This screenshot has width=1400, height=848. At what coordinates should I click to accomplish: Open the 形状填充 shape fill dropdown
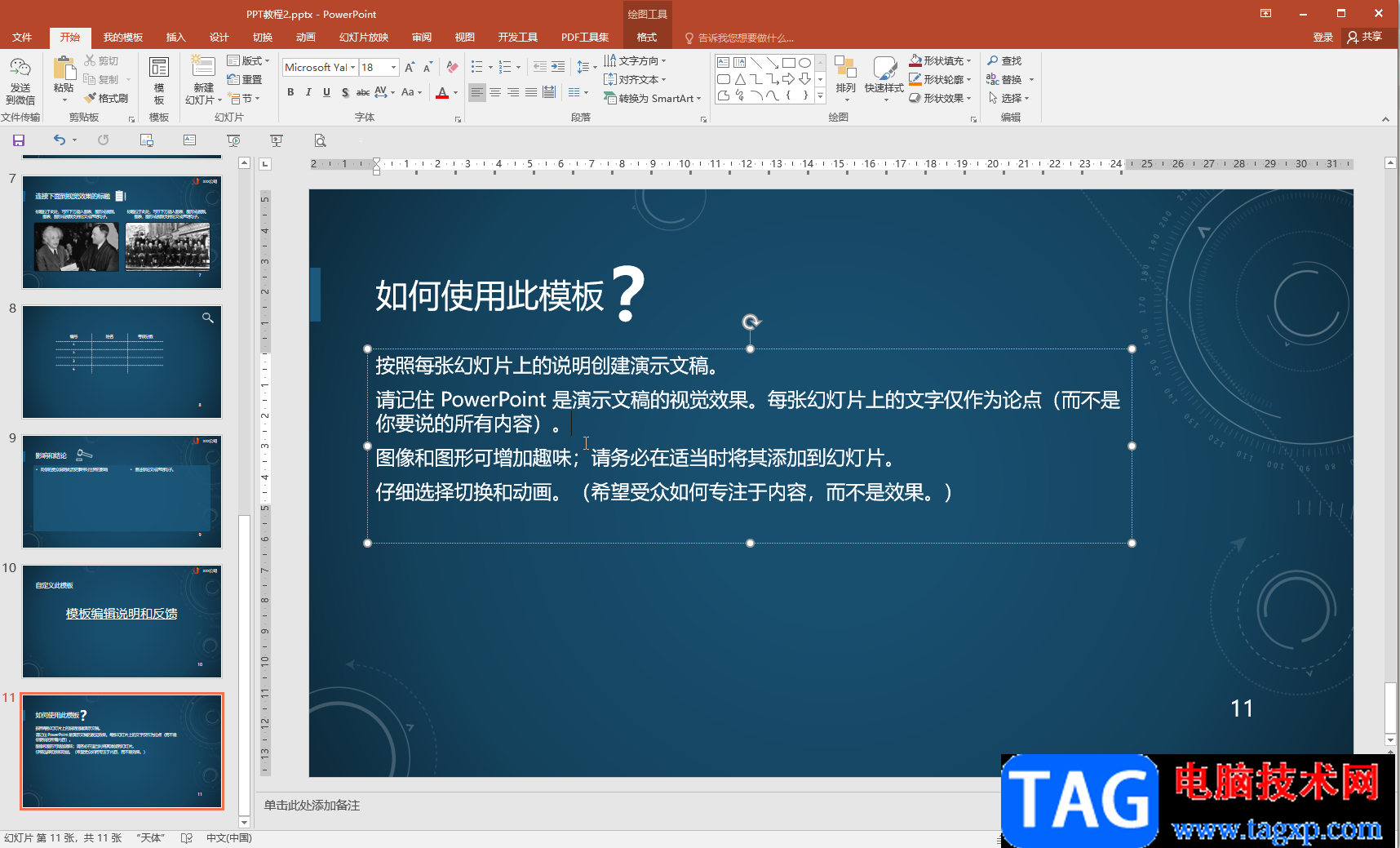click(941, 60)
